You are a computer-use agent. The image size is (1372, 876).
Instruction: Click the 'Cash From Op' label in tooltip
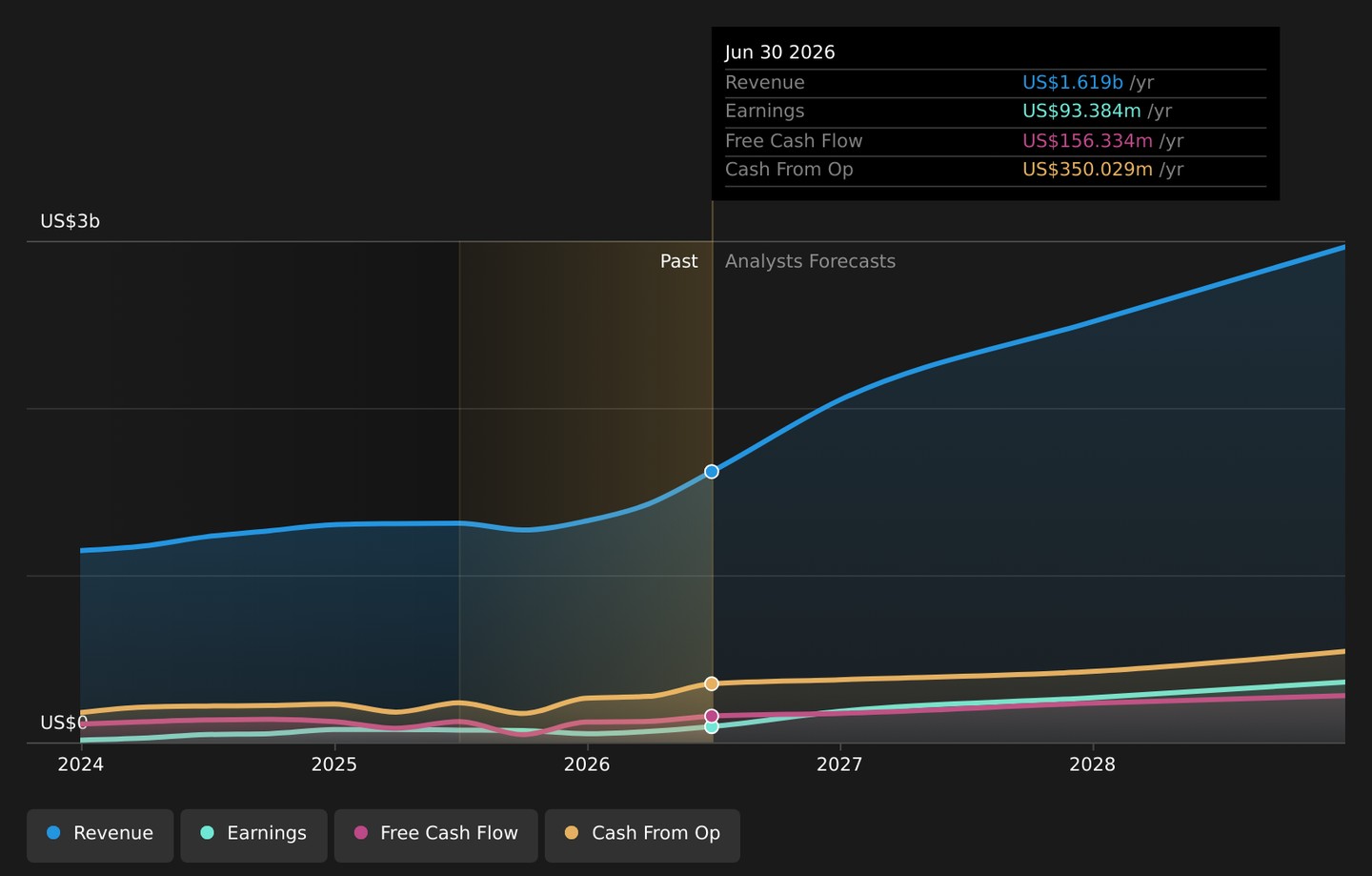tap(789, 170)
